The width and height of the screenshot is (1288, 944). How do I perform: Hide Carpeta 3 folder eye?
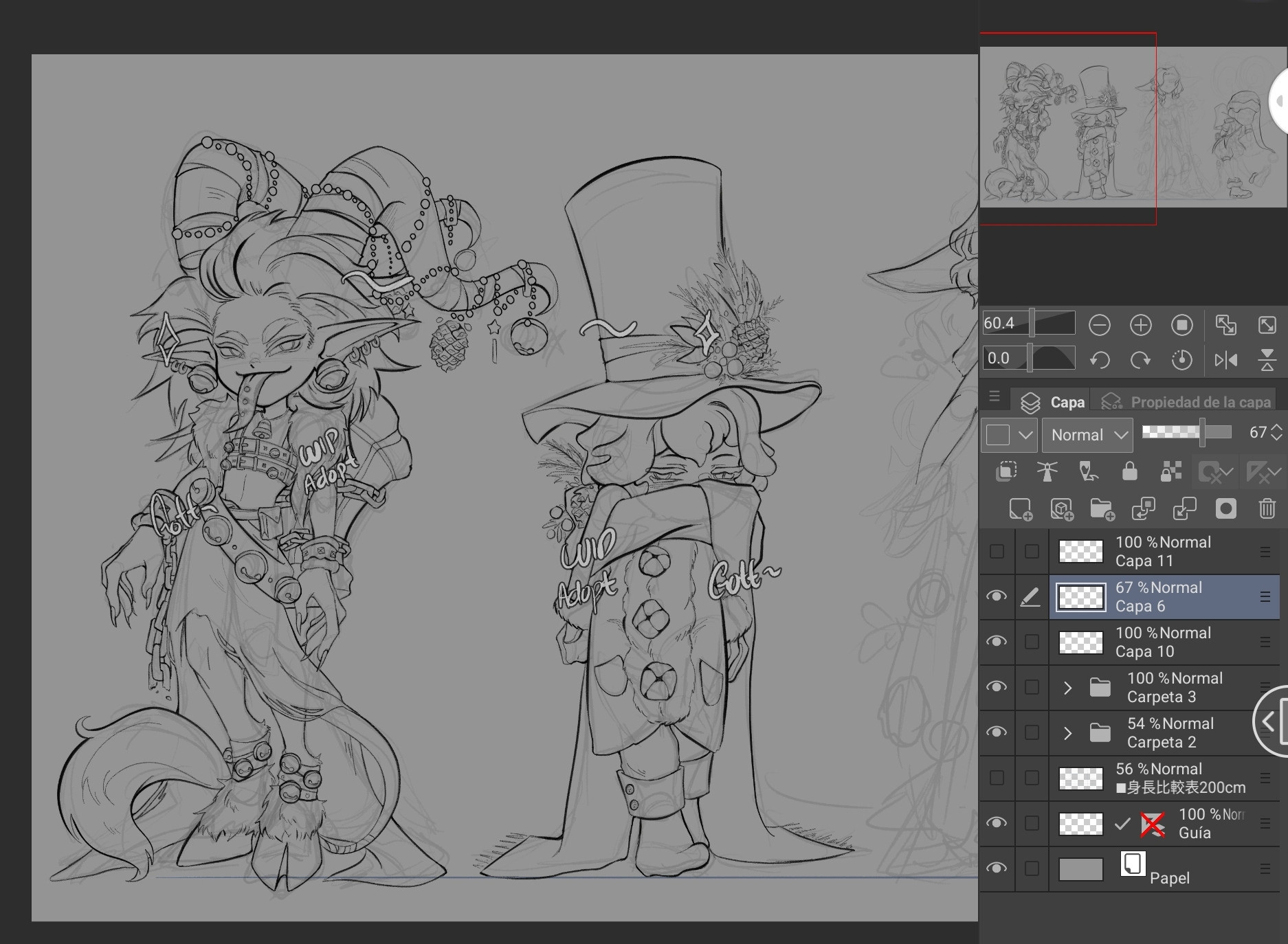tap(997, 687)
